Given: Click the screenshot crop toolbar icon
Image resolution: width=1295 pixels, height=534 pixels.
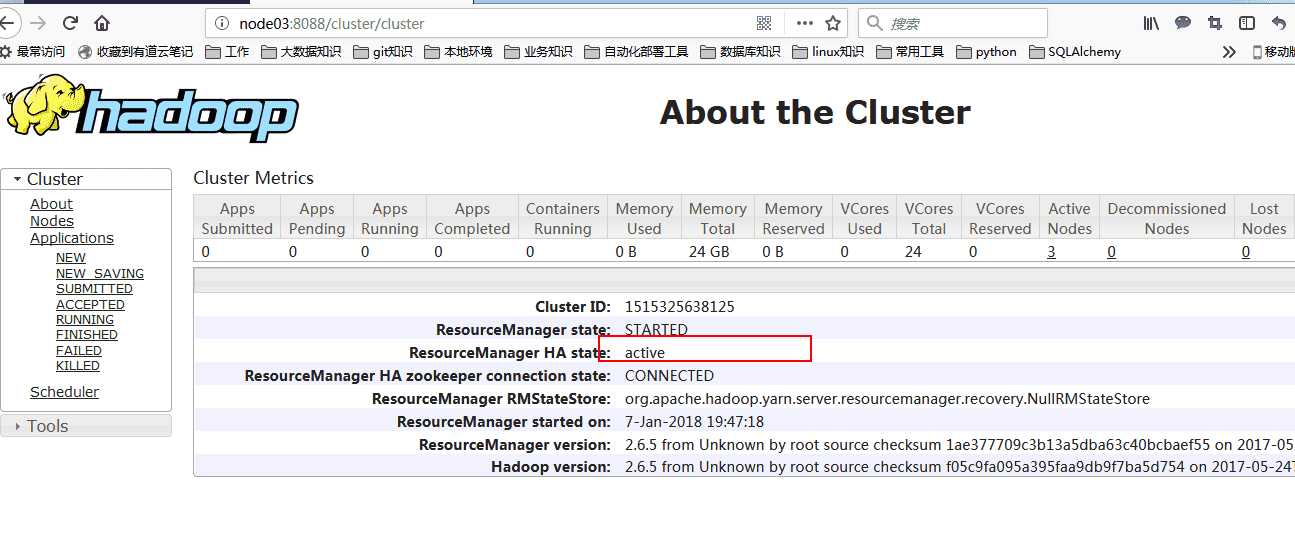Looking at the screenshot, I should tap(1215, 23).
